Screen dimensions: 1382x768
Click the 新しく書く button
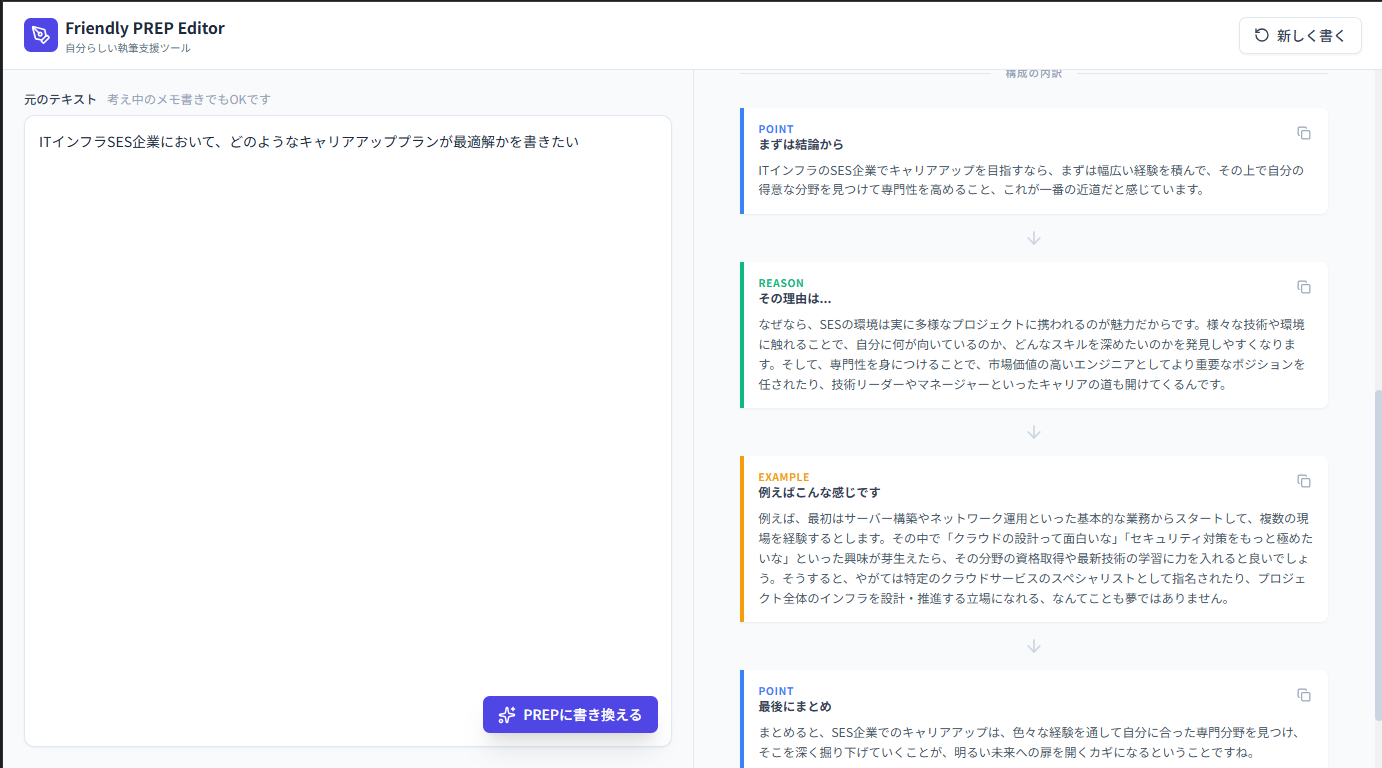(x=1300, y=35)
